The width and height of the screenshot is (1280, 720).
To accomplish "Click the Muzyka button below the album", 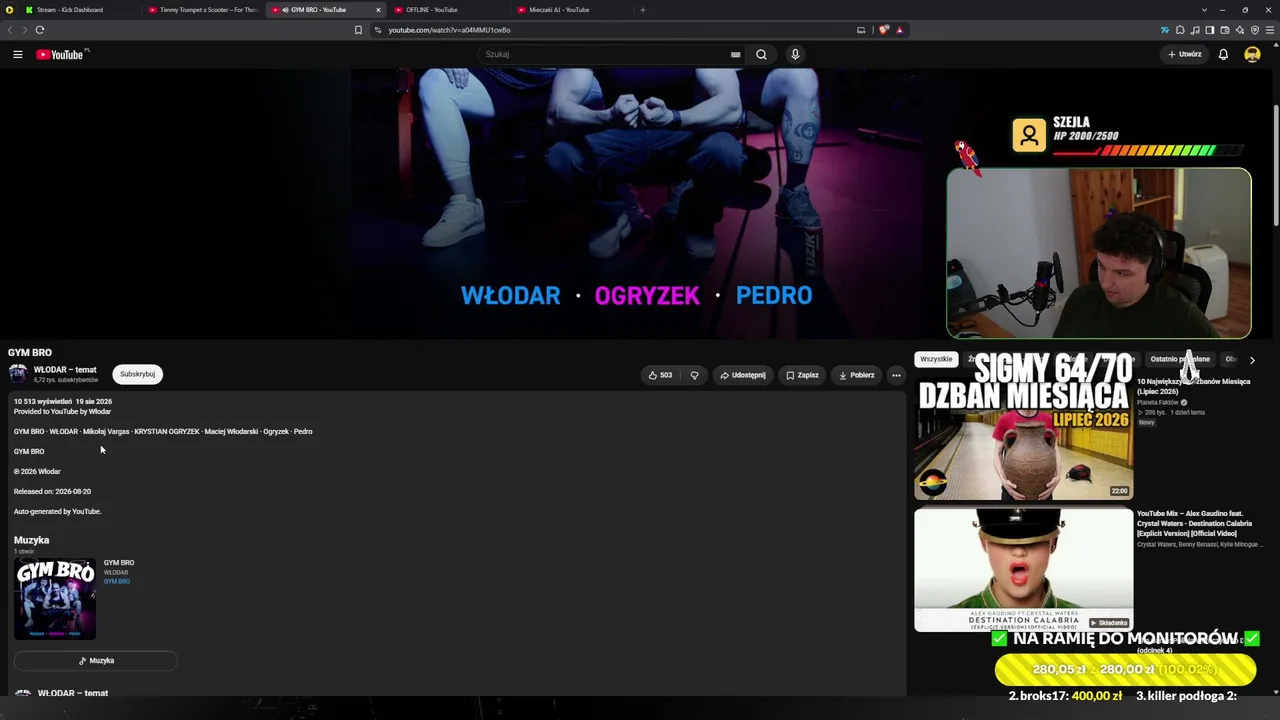I will pos(96,661).
